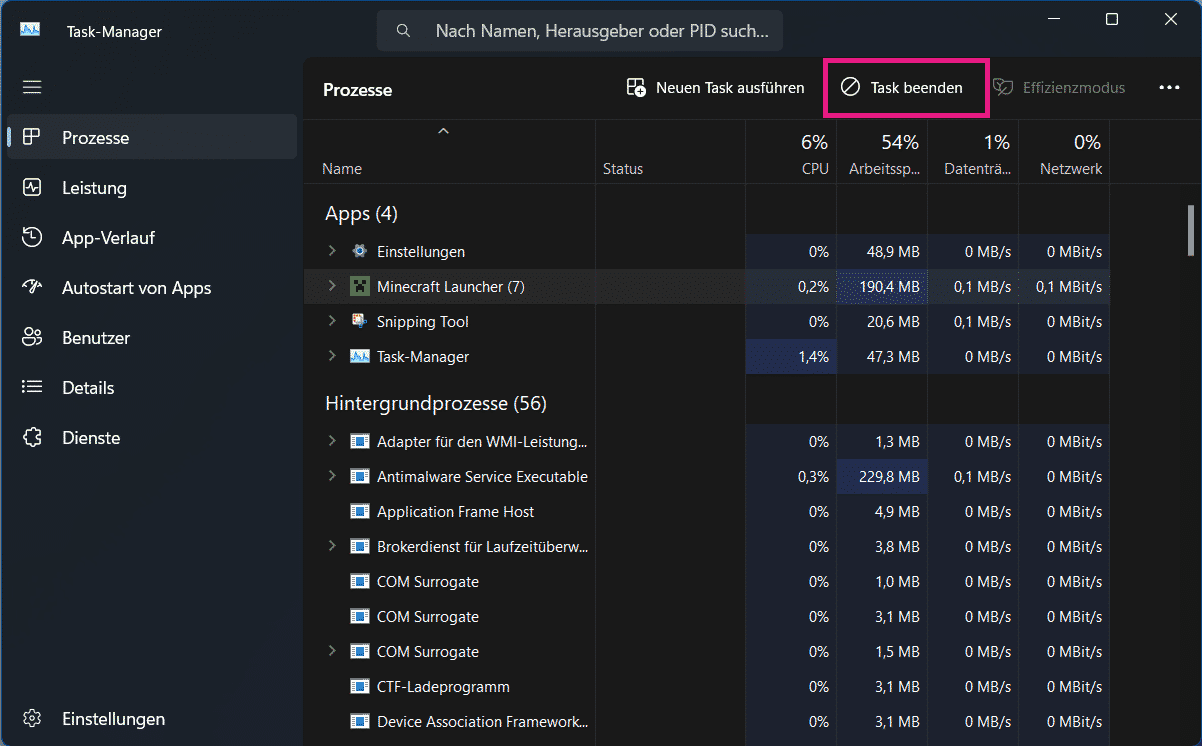Viewport: 1202px width, 746px height.
Task: Click Neuen Task ausführen
Action: tap(716, 88)
